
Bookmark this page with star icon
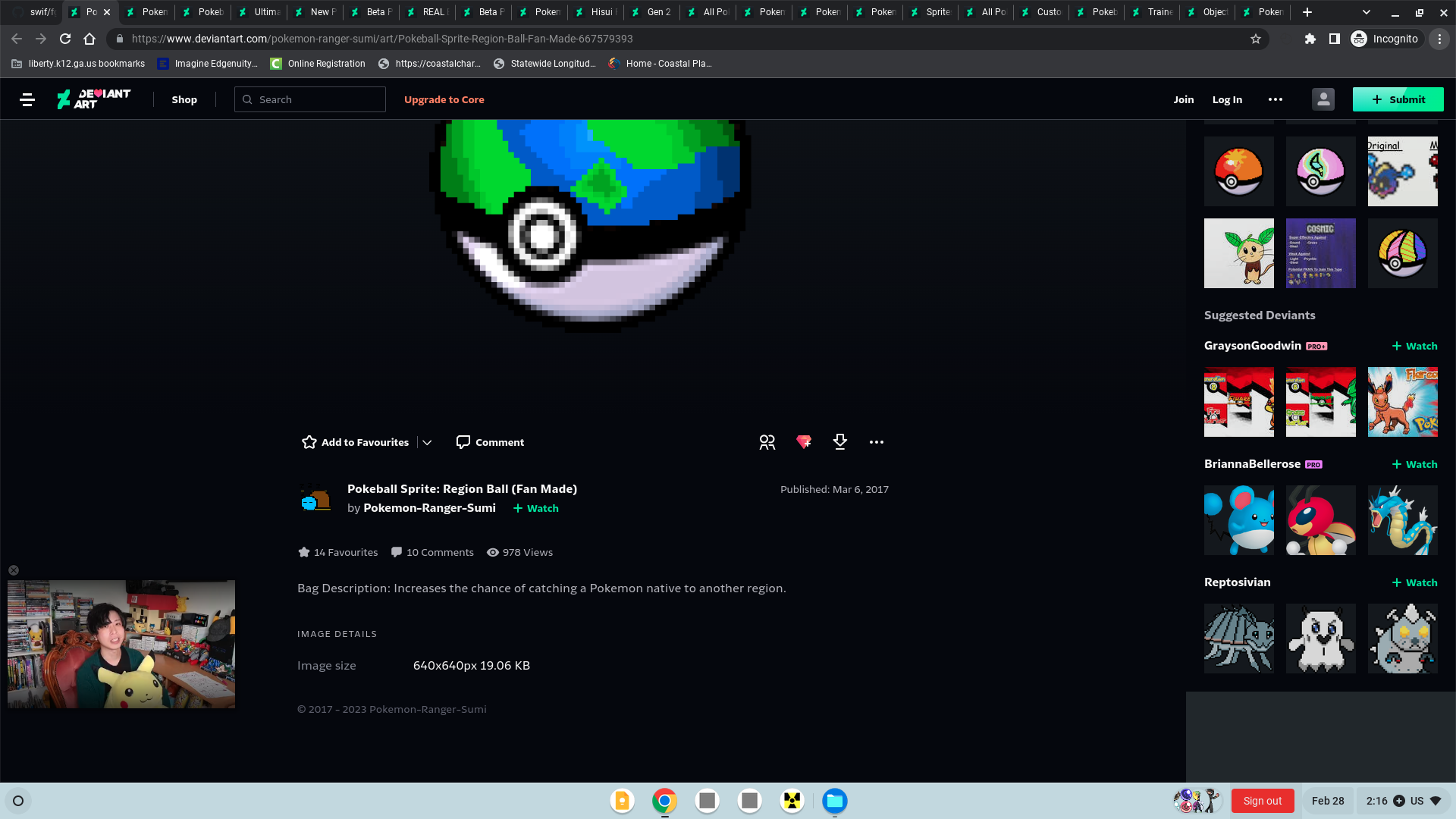click(1256, 39)
